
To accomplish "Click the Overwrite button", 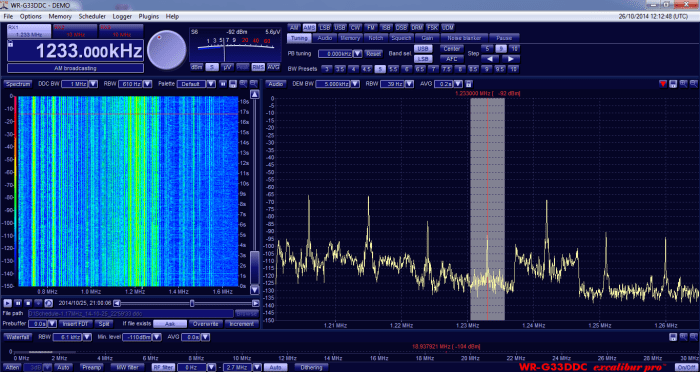I will coord(205,324).
